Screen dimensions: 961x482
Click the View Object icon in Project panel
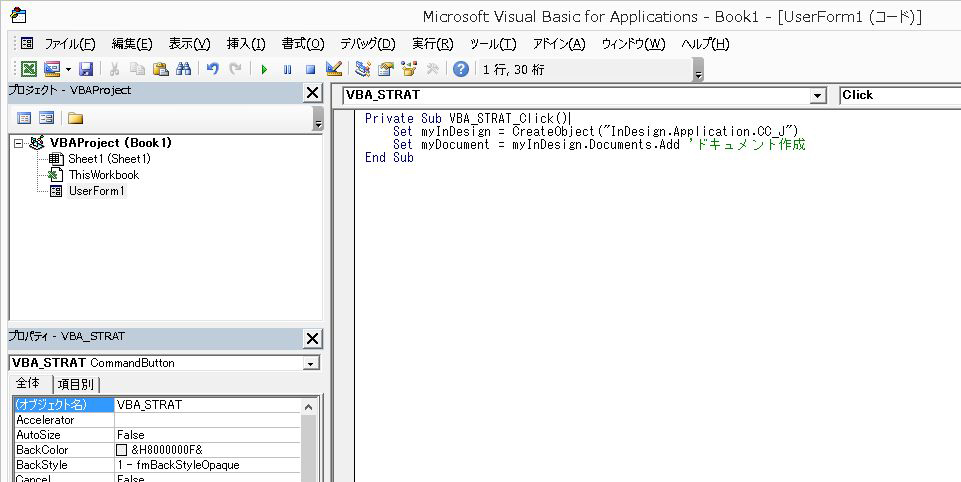tap(47, 118)
